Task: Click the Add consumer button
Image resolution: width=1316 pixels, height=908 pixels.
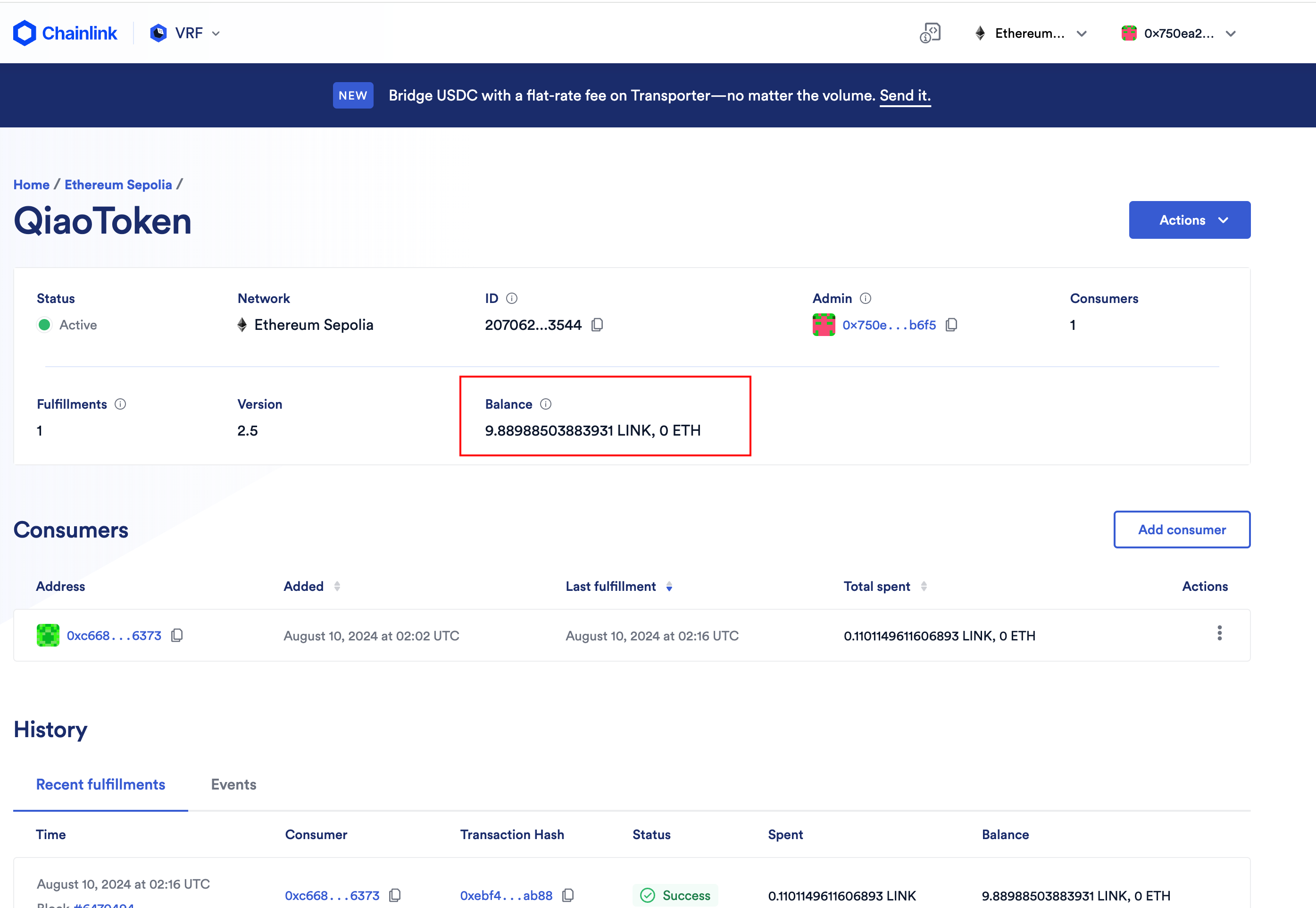Action: pyautogui.click(x=1182, y=529)
